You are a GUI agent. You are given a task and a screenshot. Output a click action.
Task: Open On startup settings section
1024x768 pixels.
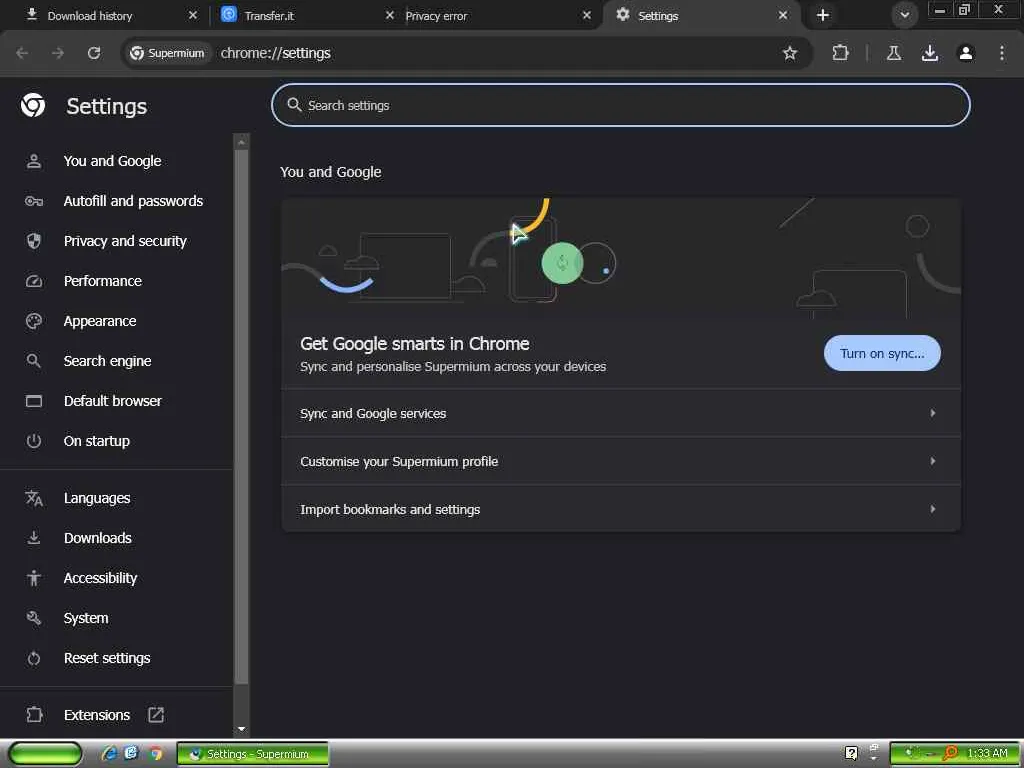click(x=97, y=441)
